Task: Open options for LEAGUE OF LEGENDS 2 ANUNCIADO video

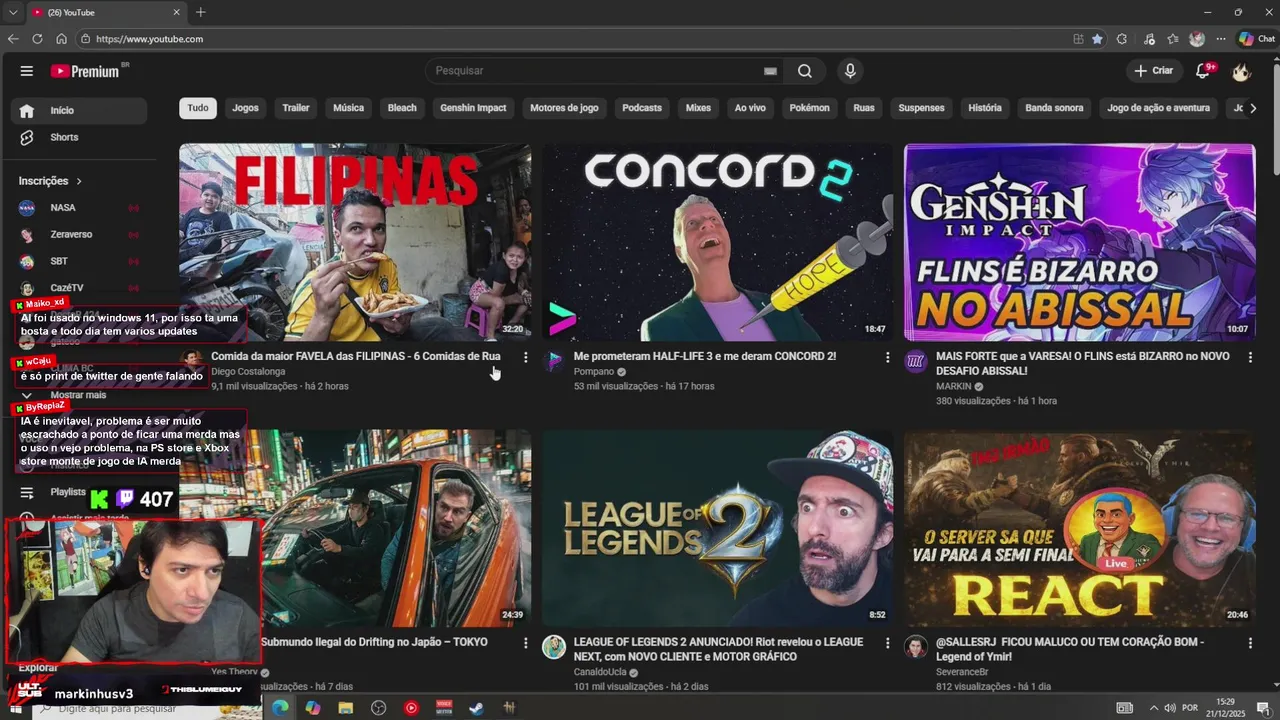Action: point(887,643)
